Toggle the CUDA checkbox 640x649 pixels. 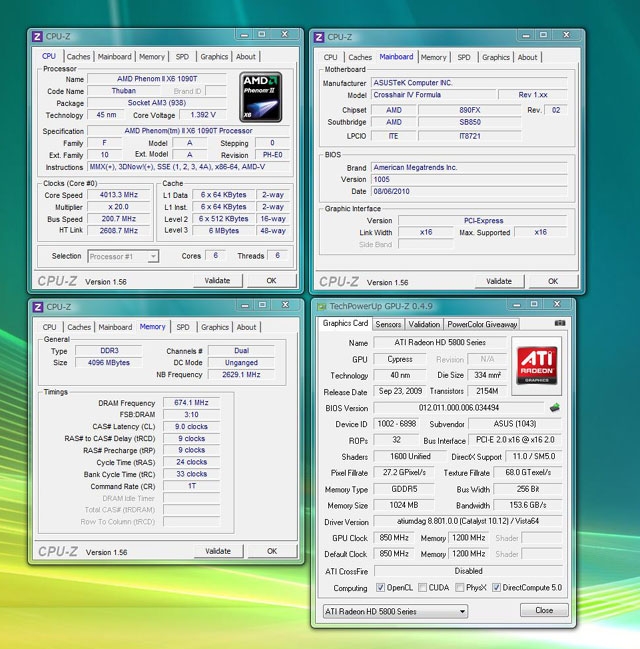click(x=424, y=588)
